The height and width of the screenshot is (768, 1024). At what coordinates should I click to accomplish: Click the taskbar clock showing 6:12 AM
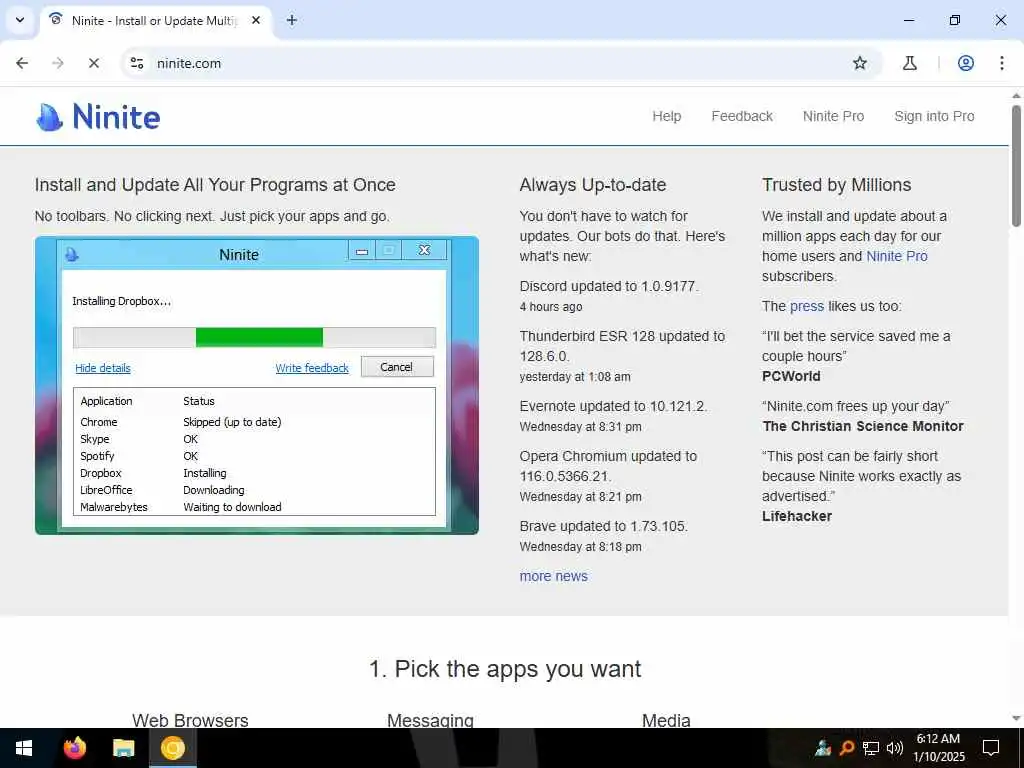pyautogui.click(x=938, y=748)
